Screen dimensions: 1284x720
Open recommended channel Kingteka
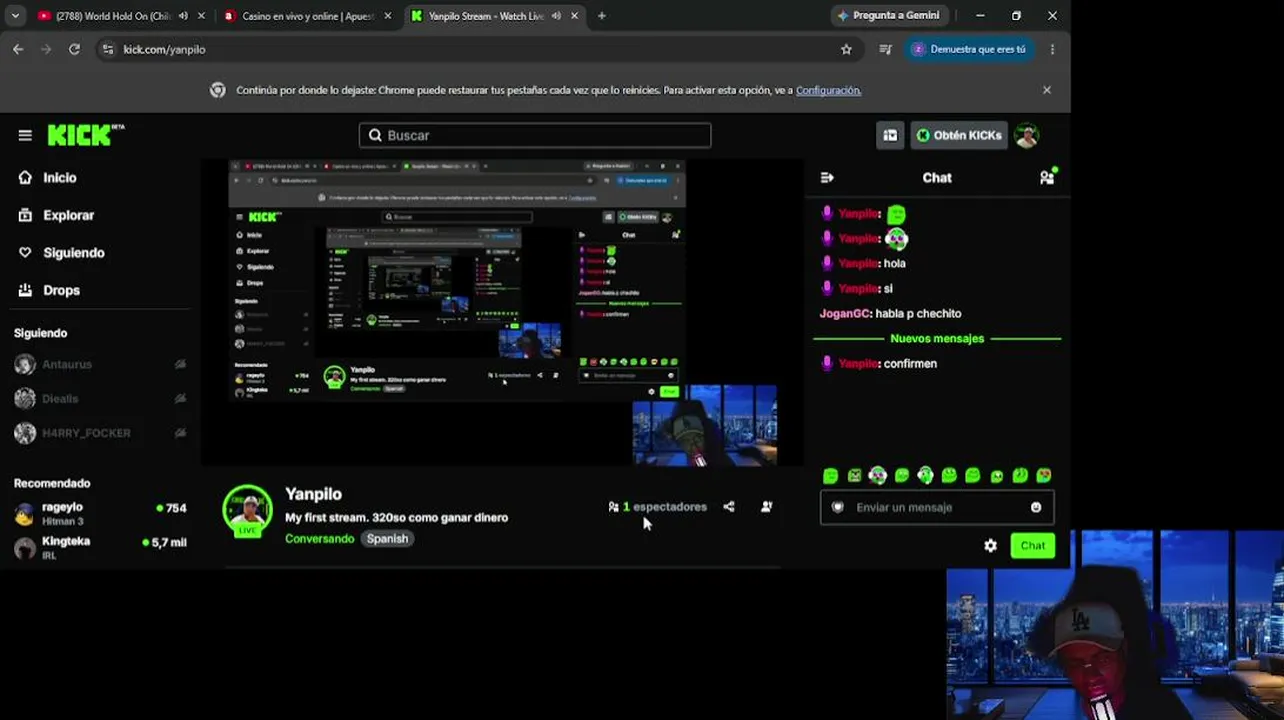click(x=100, y=547)
